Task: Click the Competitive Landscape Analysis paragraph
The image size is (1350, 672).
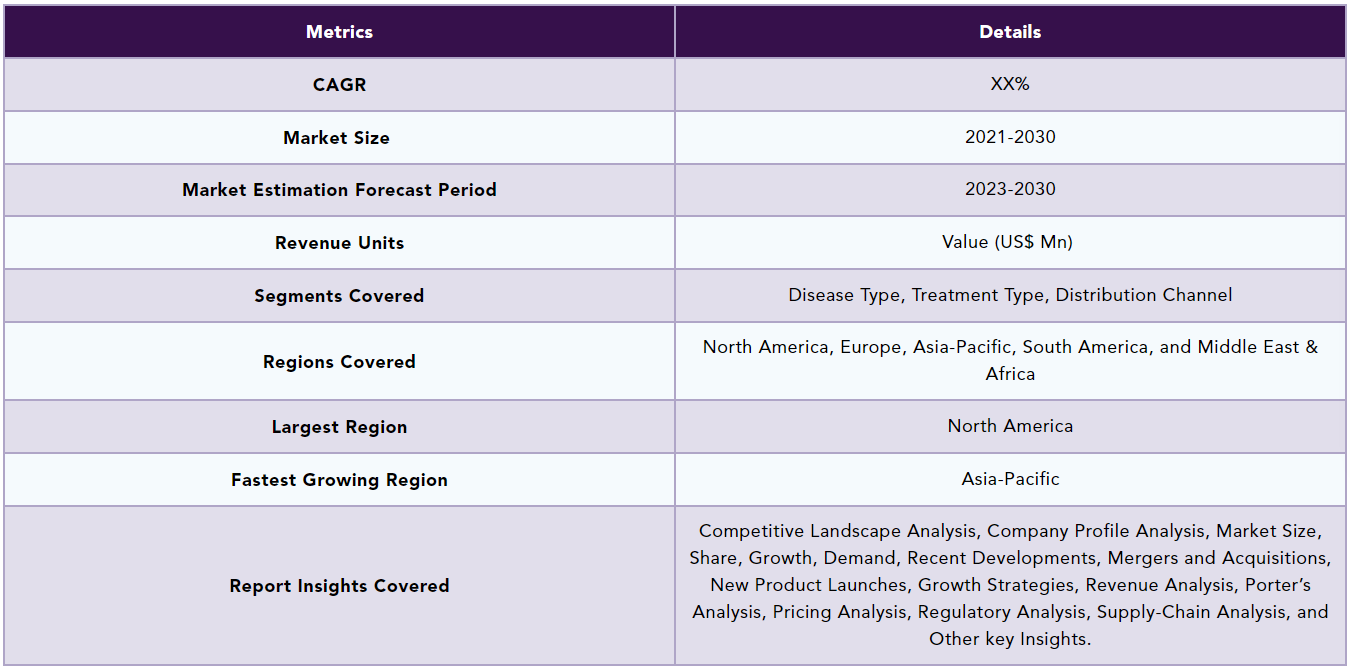Action: (x=1010, y=585)
